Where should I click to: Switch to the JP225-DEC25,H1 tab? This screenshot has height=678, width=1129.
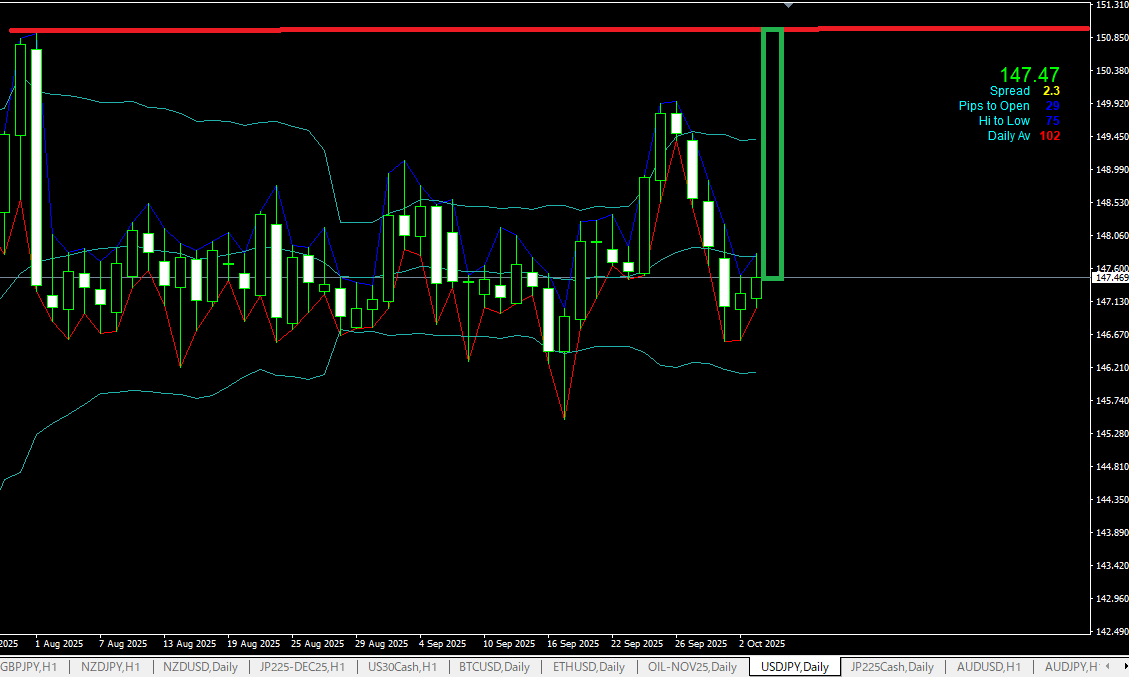pyautogui.click(x=302, y=667)
